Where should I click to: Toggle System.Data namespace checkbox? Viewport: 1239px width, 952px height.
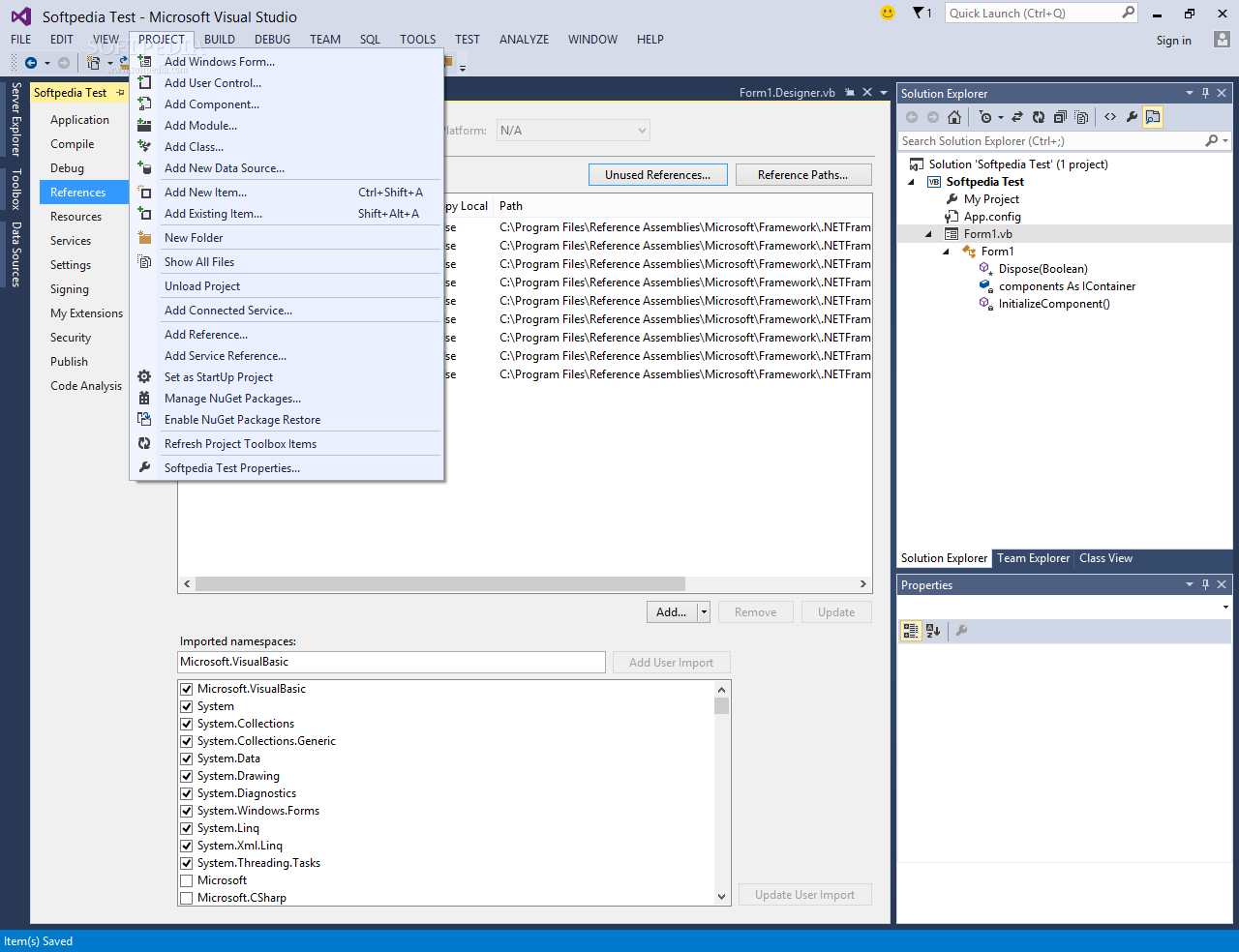[x=187, y=759]
